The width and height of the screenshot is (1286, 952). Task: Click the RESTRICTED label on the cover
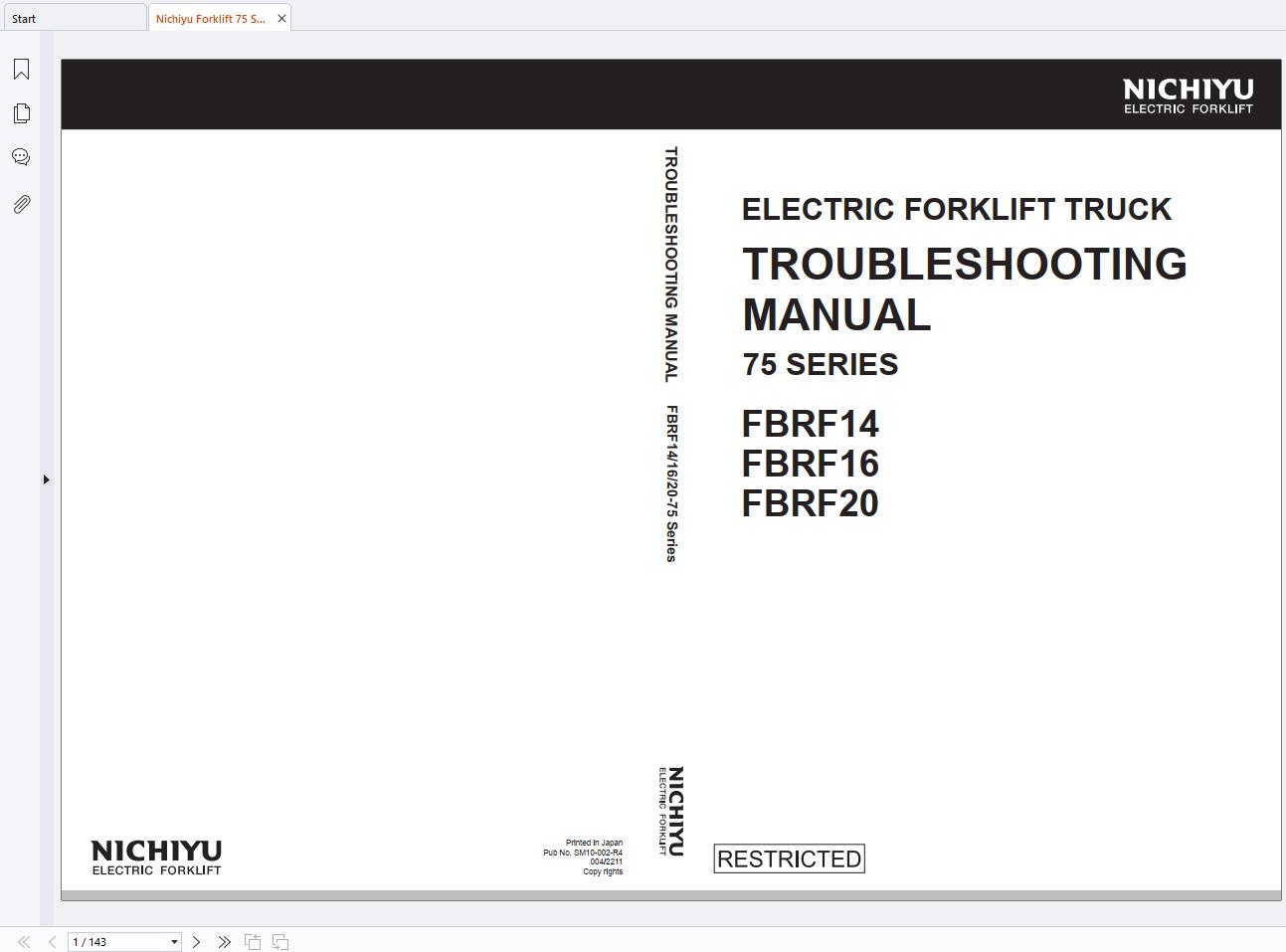pos(789,858)
